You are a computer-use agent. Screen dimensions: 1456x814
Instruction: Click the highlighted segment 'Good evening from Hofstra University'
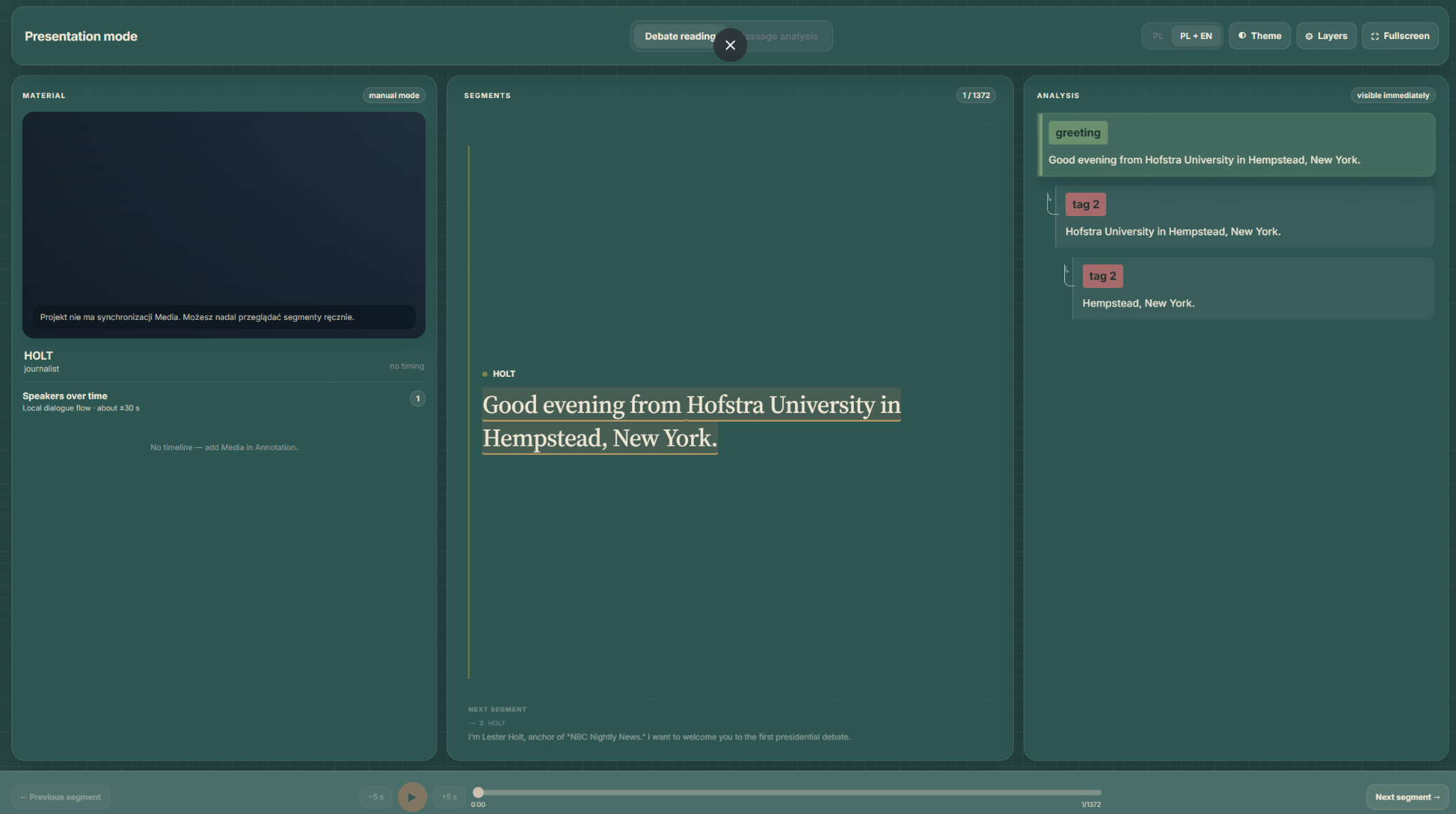(x=692, y=421)
